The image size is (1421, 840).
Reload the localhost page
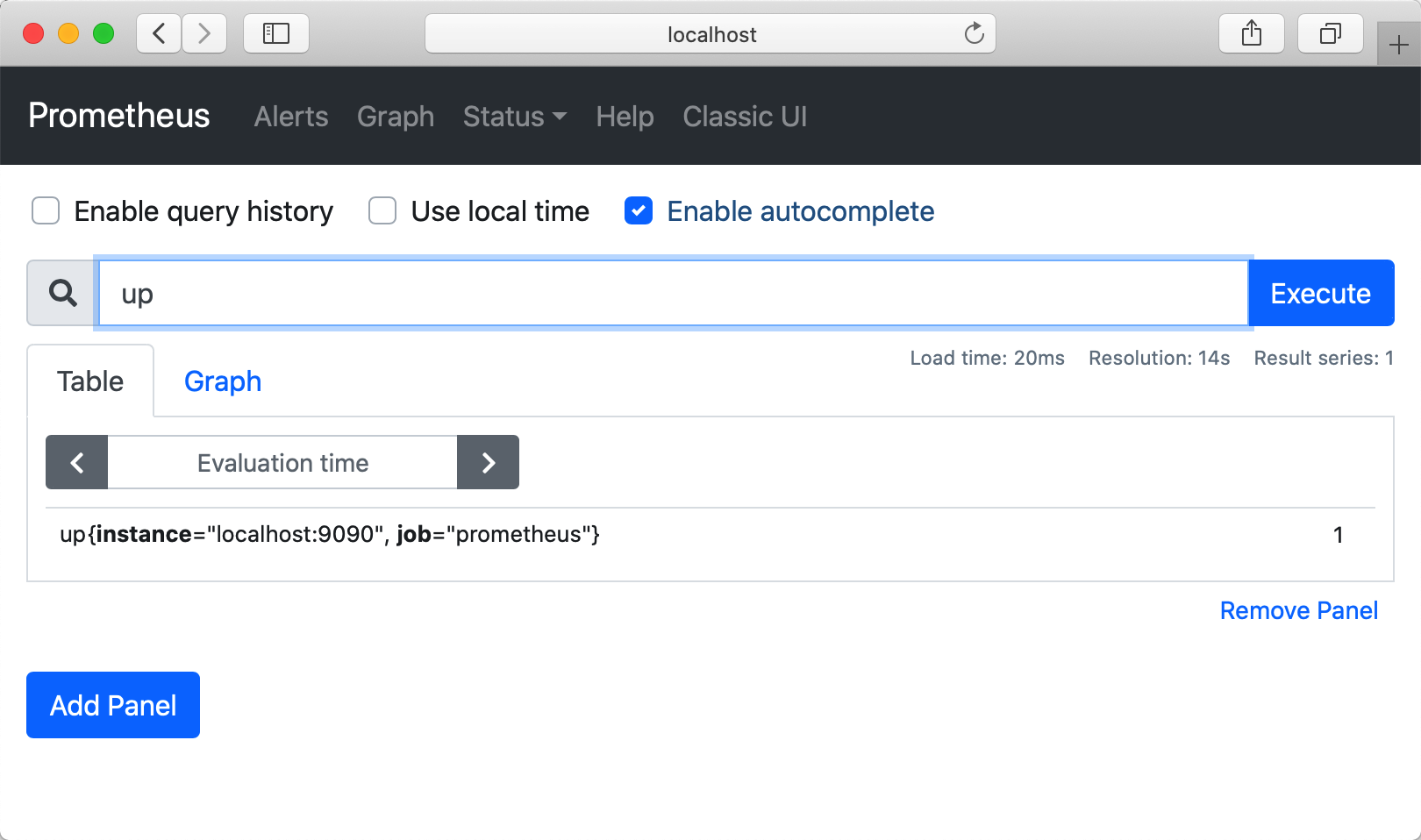(974, 33)
